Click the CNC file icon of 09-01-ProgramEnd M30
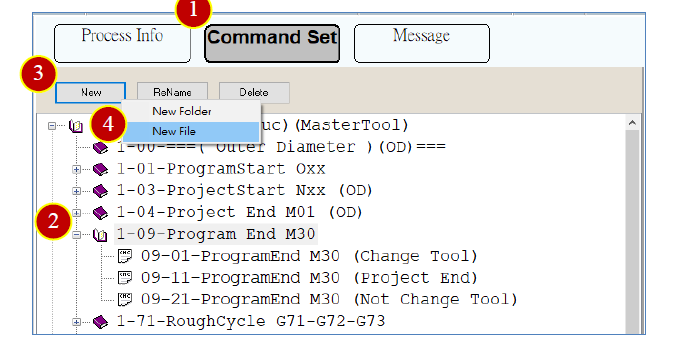The image size is (691, 362). point(125,256)
